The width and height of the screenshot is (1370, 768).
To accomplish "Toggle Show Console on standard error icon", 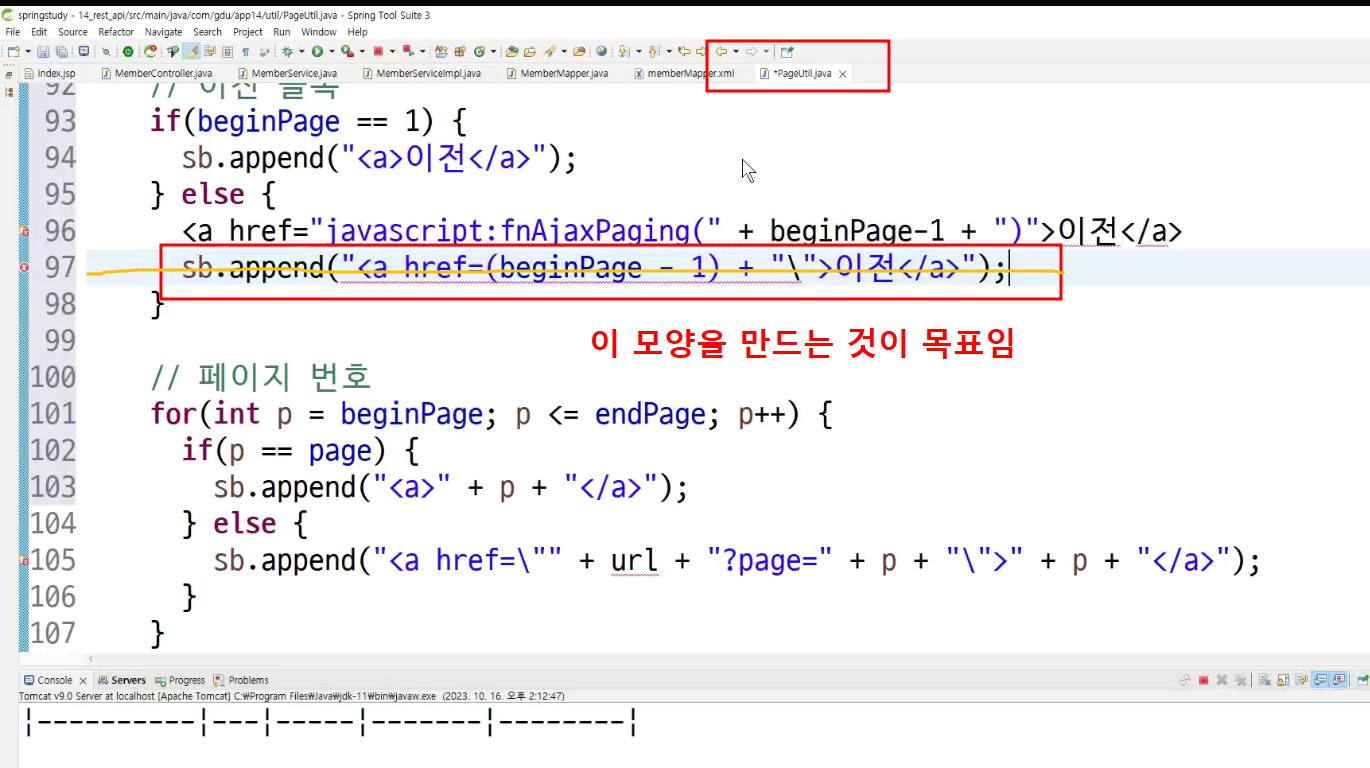I will (x=1339, y=680).
